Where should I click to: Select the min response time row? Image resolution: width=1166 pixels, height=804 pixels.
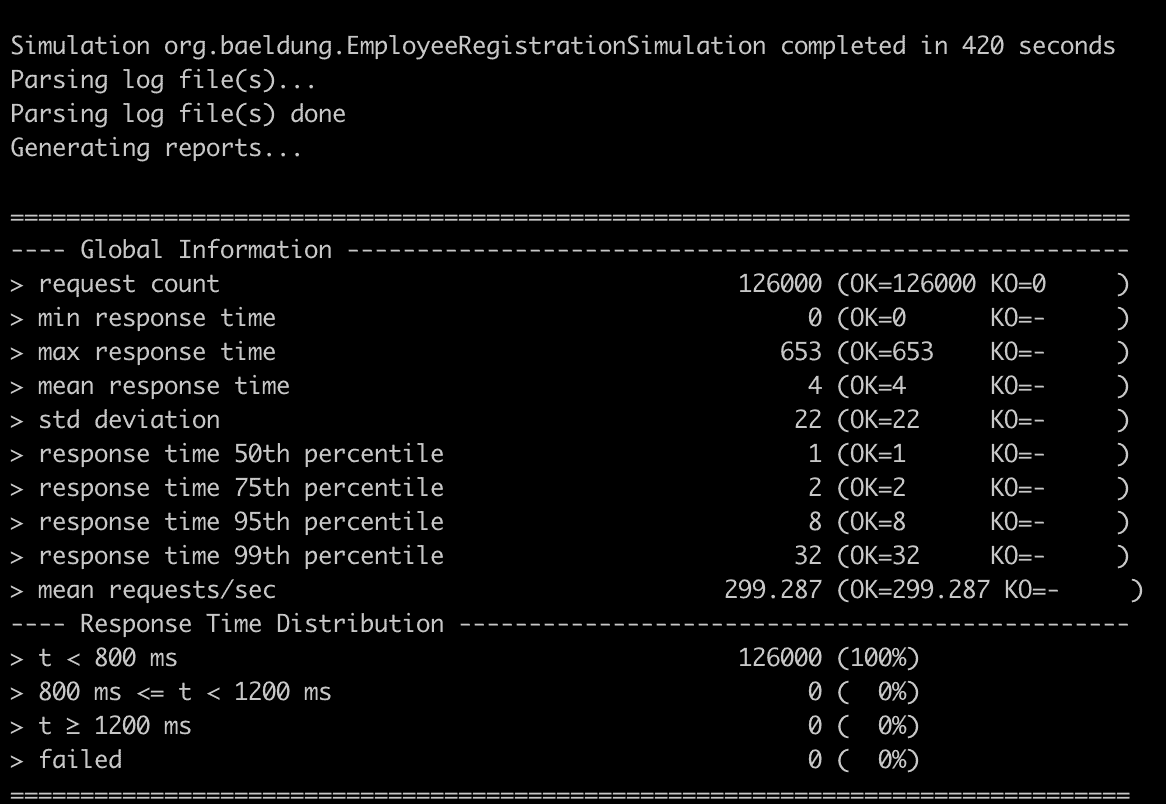[570, 318]
